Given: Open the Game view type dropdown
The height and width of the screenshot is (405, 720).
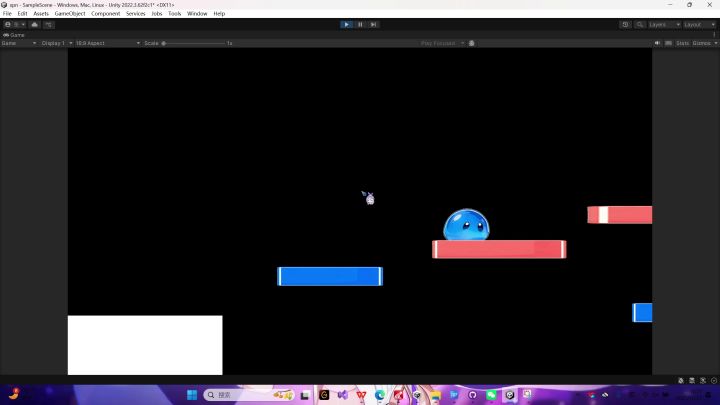Looking at the screenshot, I should [x=19, y=43].
